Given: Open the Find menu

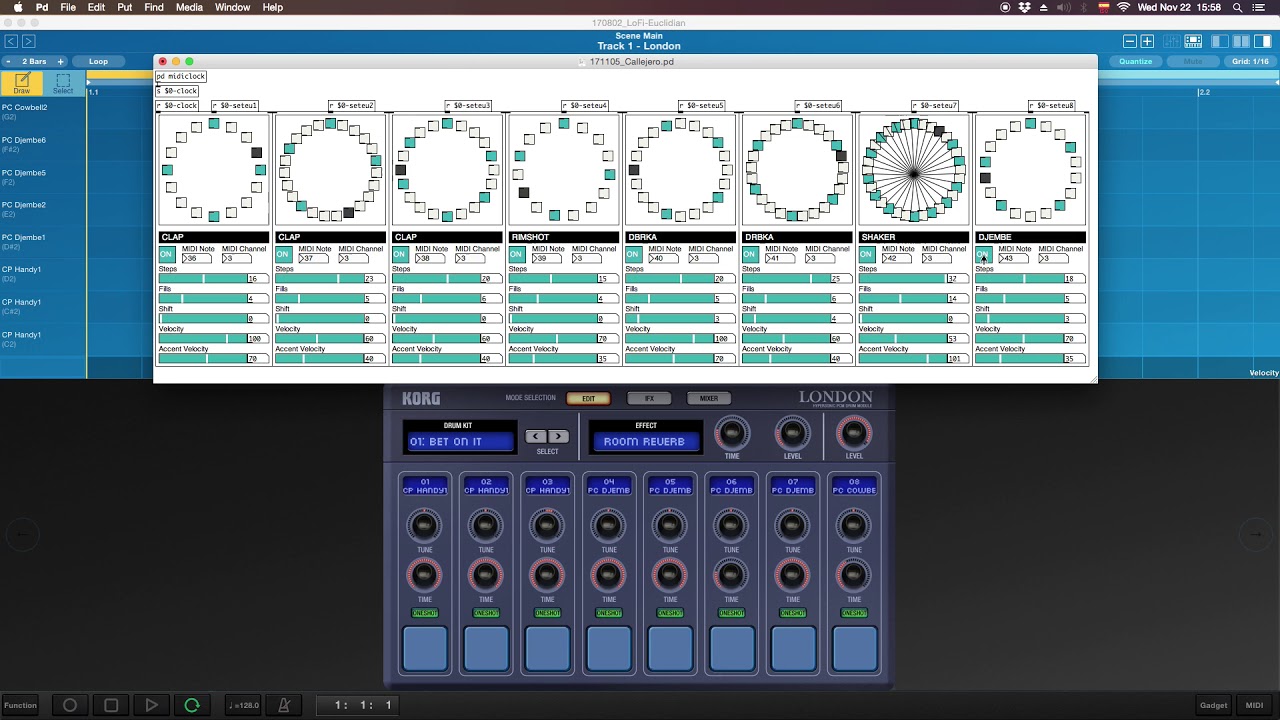Looking at the screenshot, I should tap(154, 7).
